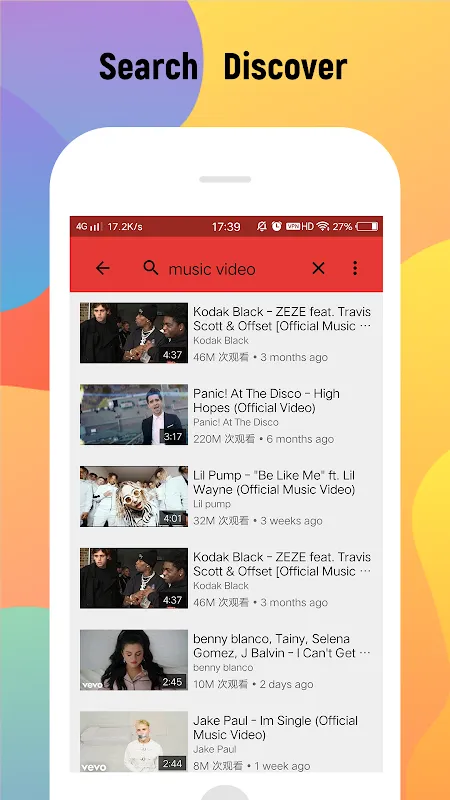
Task: Tap the 2:44 duration badge
Action: point(173,764)
